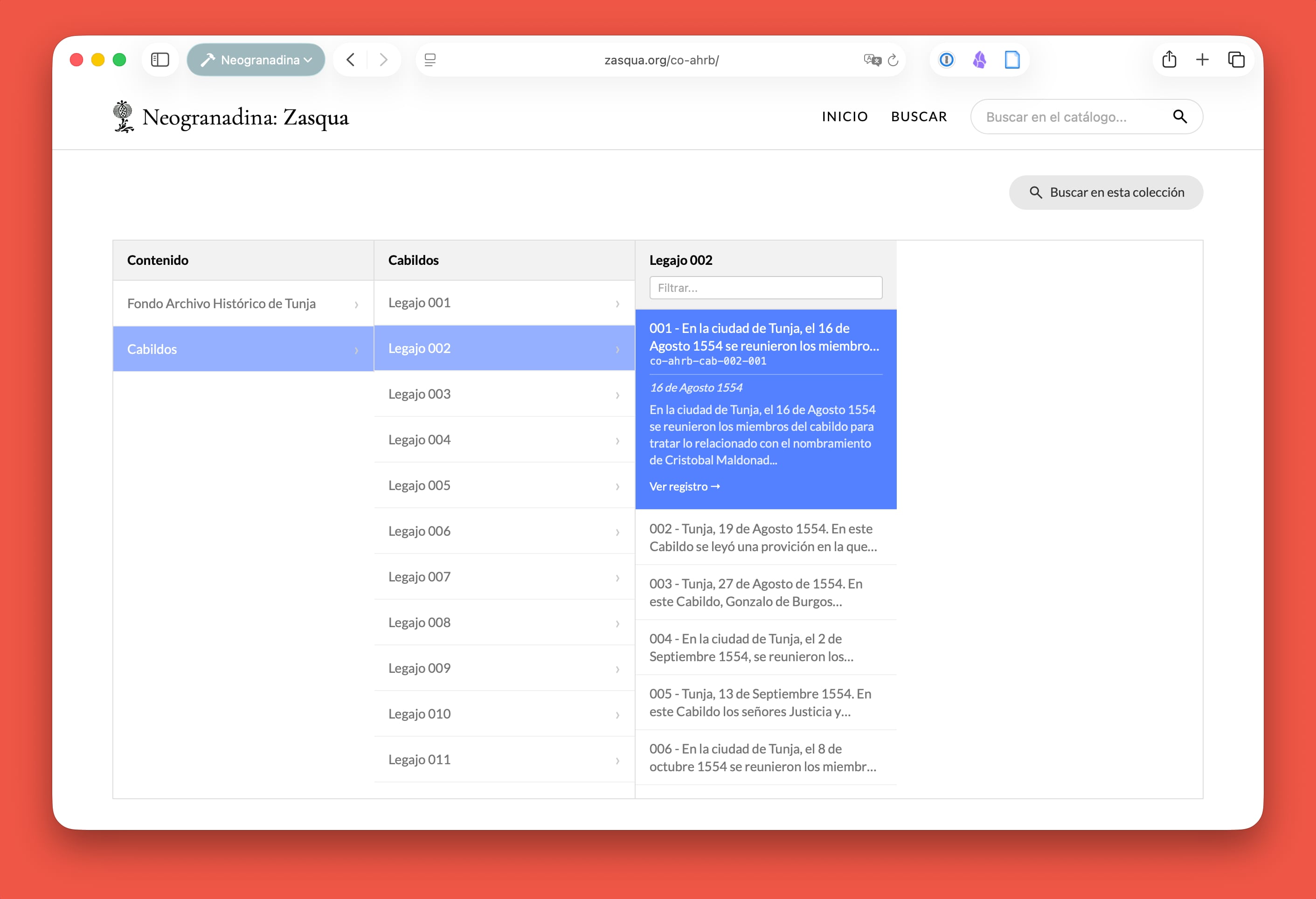Image resolution: width=1316 pixels, height=899 pixels.
Task: Toggle the Safari sidebar panel
Action: pyautogui.click(x=160, y=59)
